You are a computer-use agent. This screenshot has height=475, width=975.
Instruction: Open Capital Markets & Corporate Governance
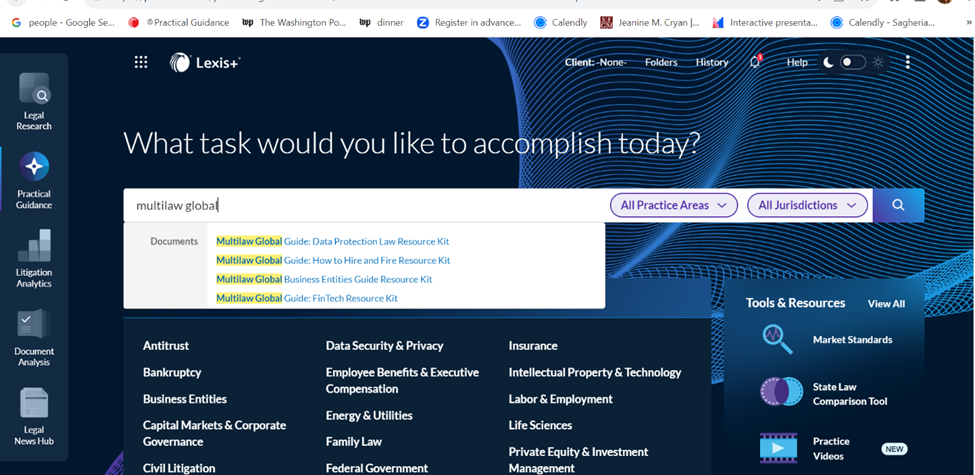pos(215,433)
